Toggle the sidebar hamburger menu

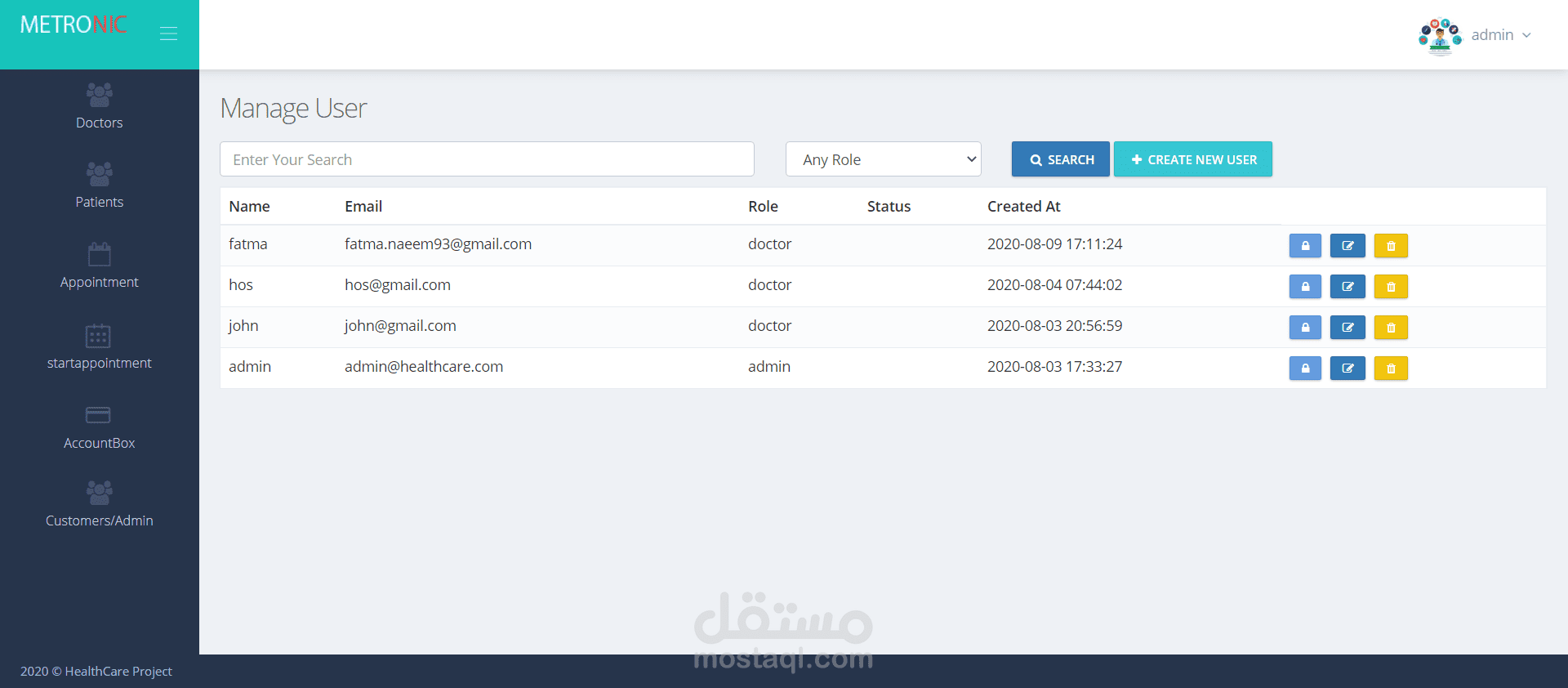168,34
